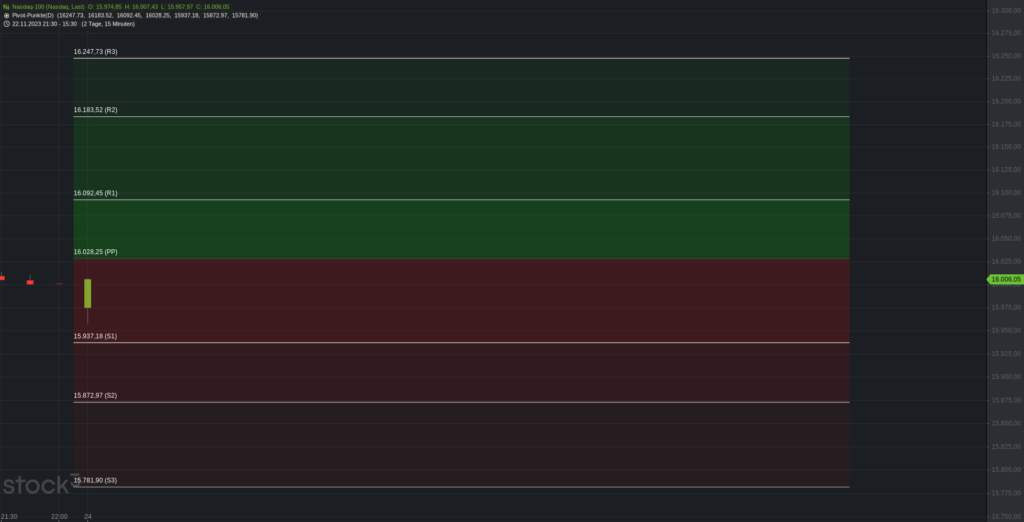Click the Pivot-Punkte indicator radio icon
This screenshot has width=1024, height=522.
[6, 15]
